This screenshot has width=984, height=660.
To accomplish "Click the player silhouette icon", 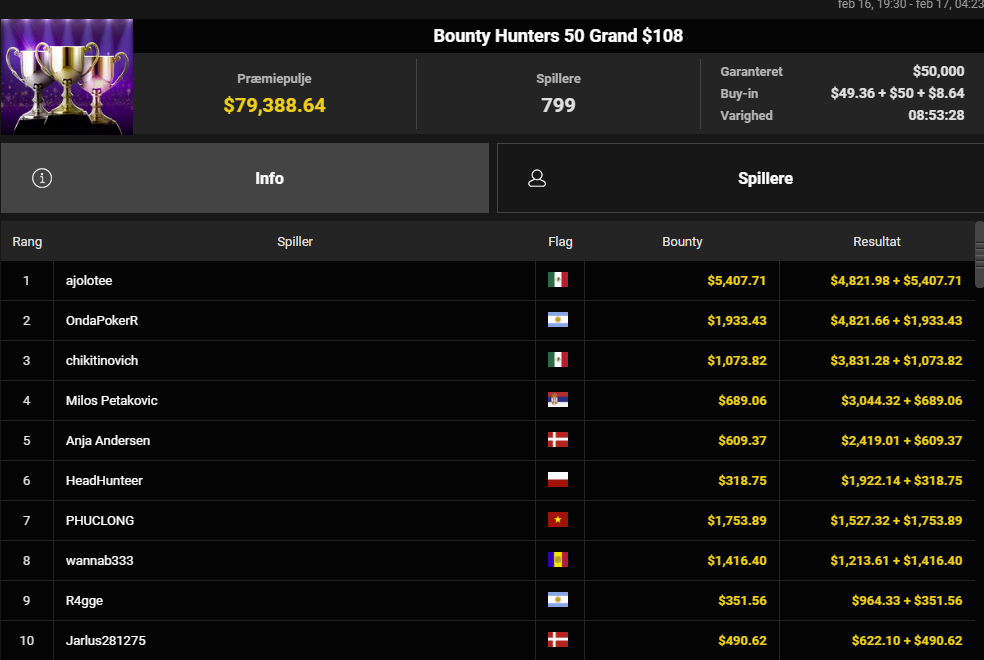I will pyautogui.click(x=537, y=178).
